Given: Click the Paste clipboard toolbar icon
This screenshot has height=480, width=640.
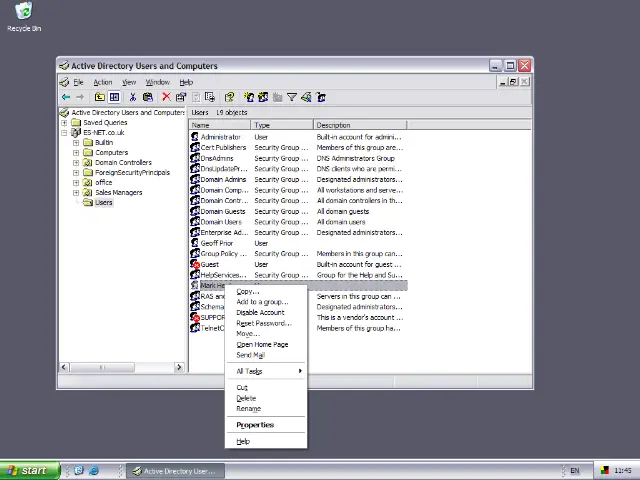Looking at the screenshot, I should click(x=148, y=97).
